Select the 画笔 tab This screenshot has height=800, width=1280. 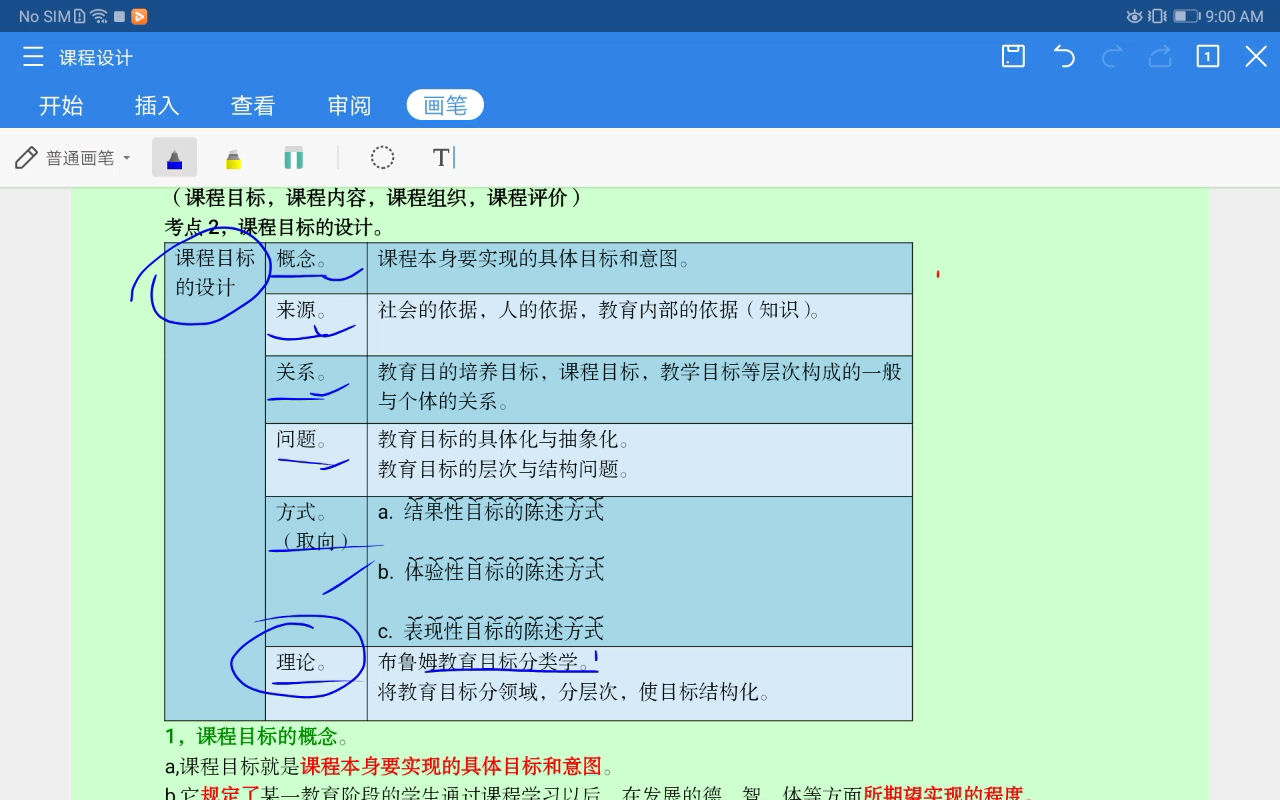[445, 105]
